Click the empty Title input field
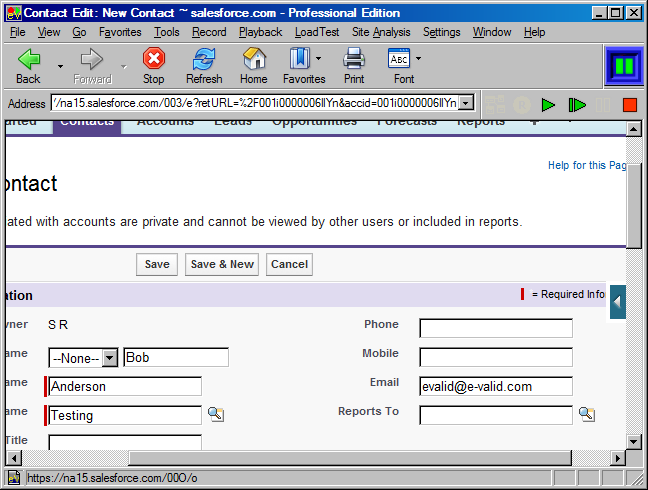The image size is (648, 490). click(125, 442)
